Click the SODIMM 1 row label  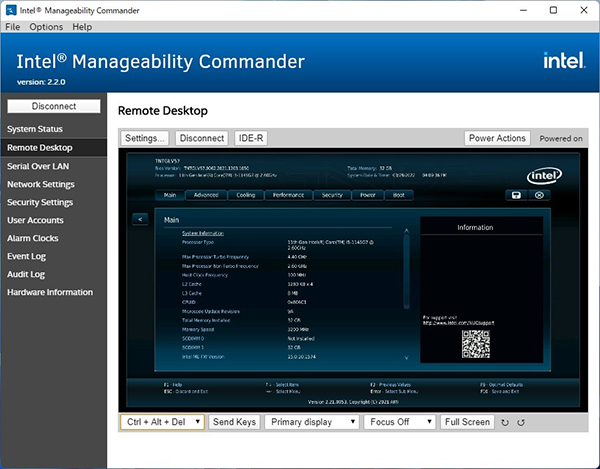click(193, 348)
